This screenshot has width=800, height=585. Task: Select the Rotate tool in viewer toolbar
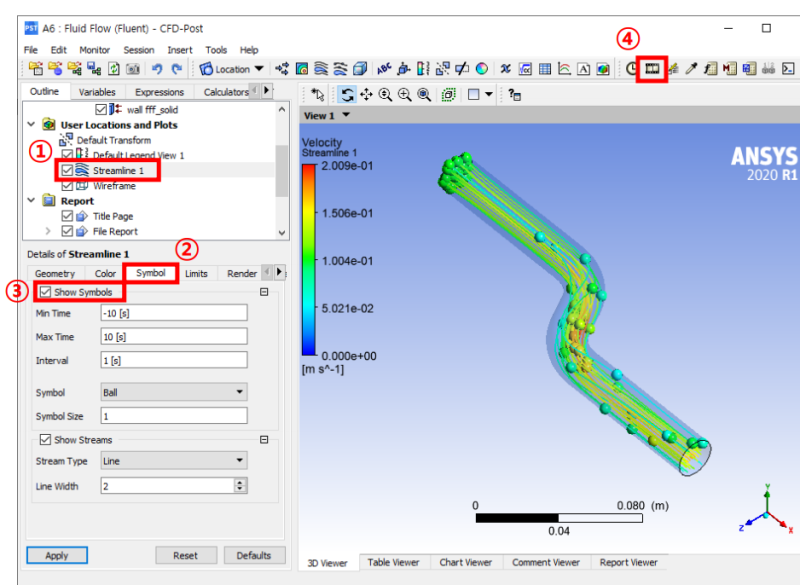tap(347, 94)
